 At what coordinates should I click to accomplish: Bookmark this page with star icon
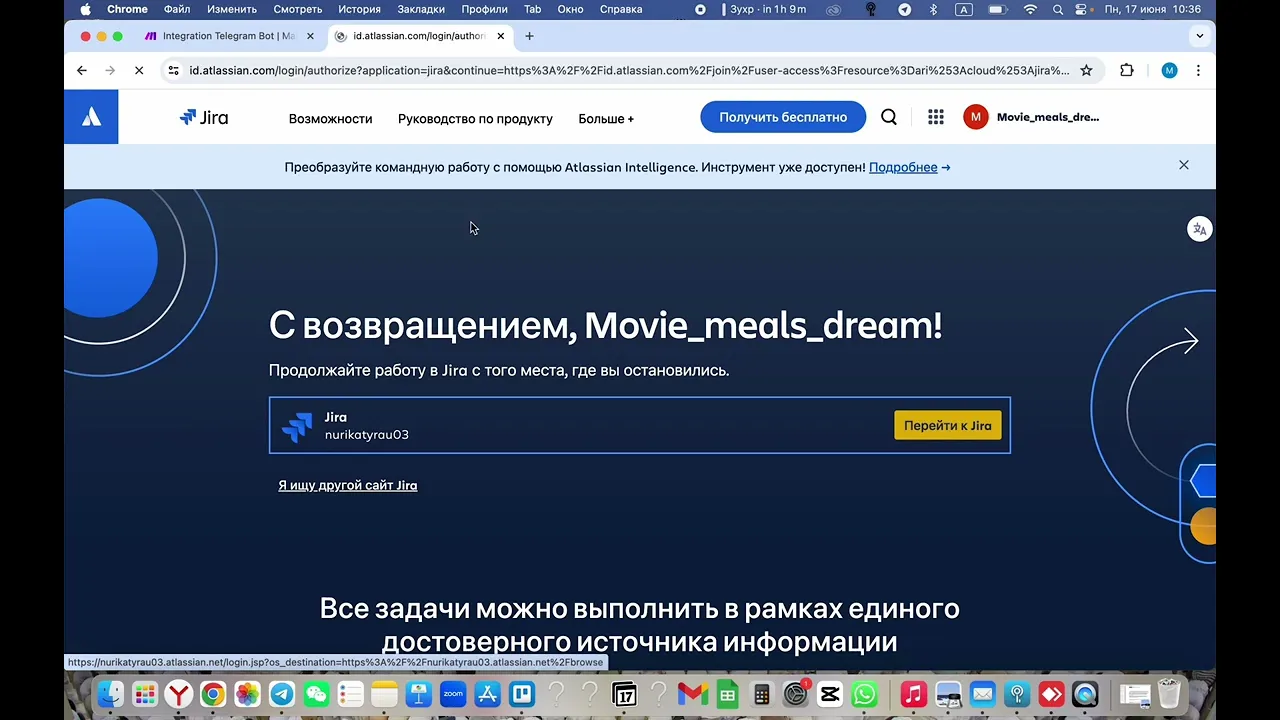[x=1086, y=70]
